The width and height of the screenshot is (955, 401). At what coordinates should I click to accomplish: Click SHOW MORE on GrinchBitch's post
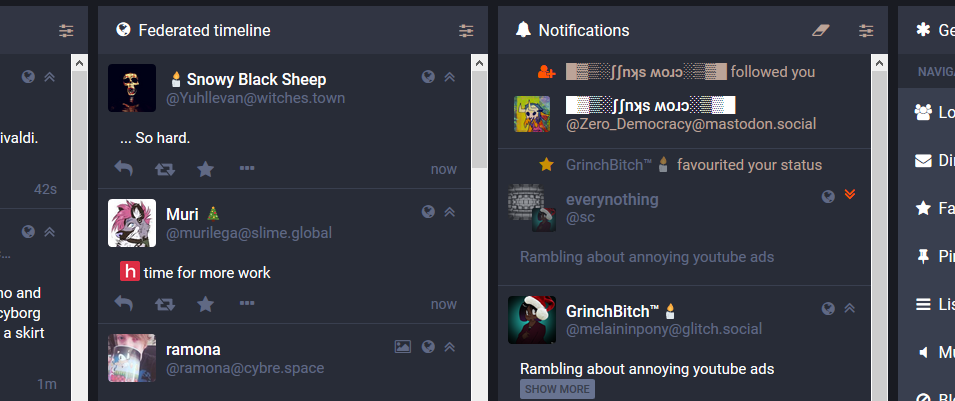click(x=557, y=389)
